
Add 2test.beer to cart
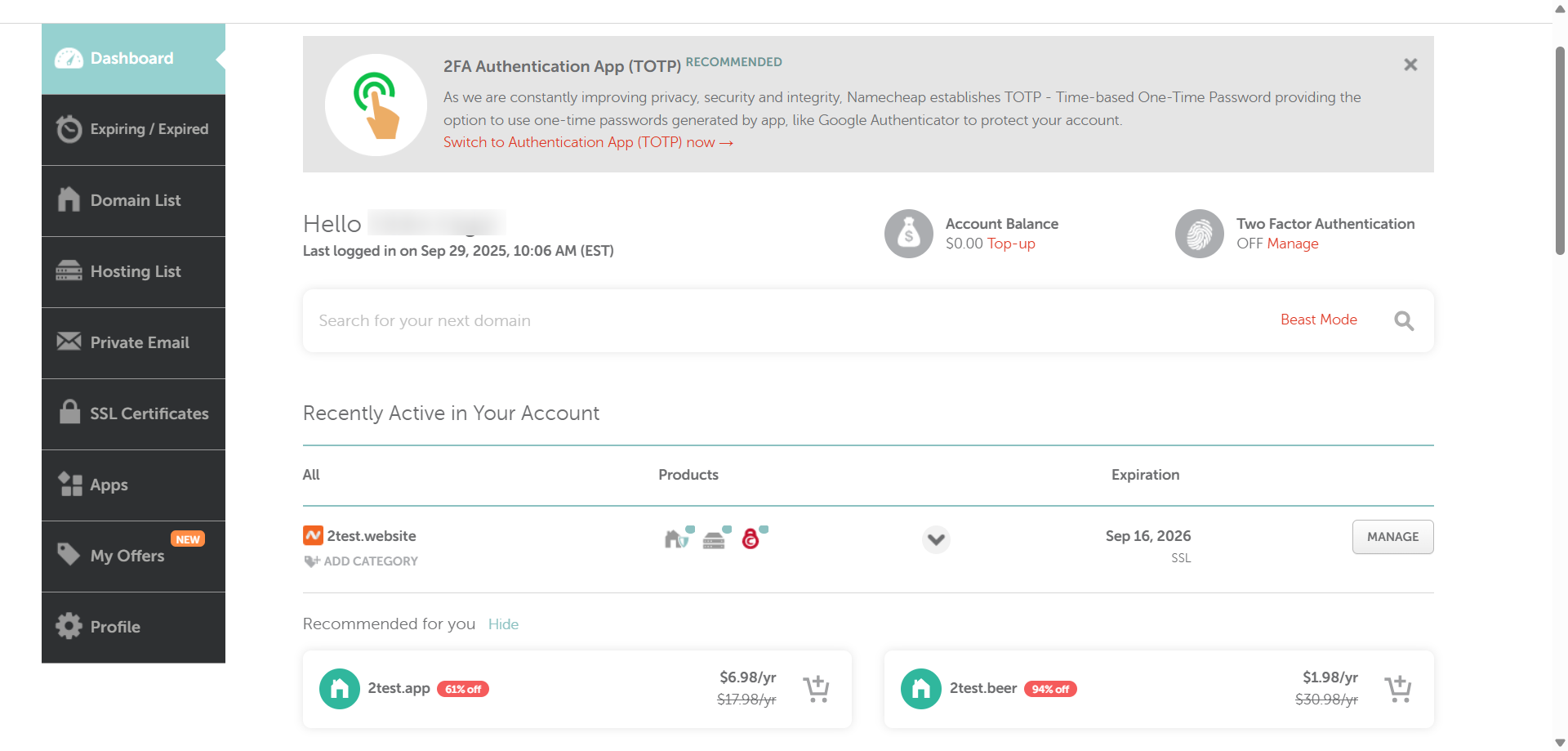(x=1397, y=689)
